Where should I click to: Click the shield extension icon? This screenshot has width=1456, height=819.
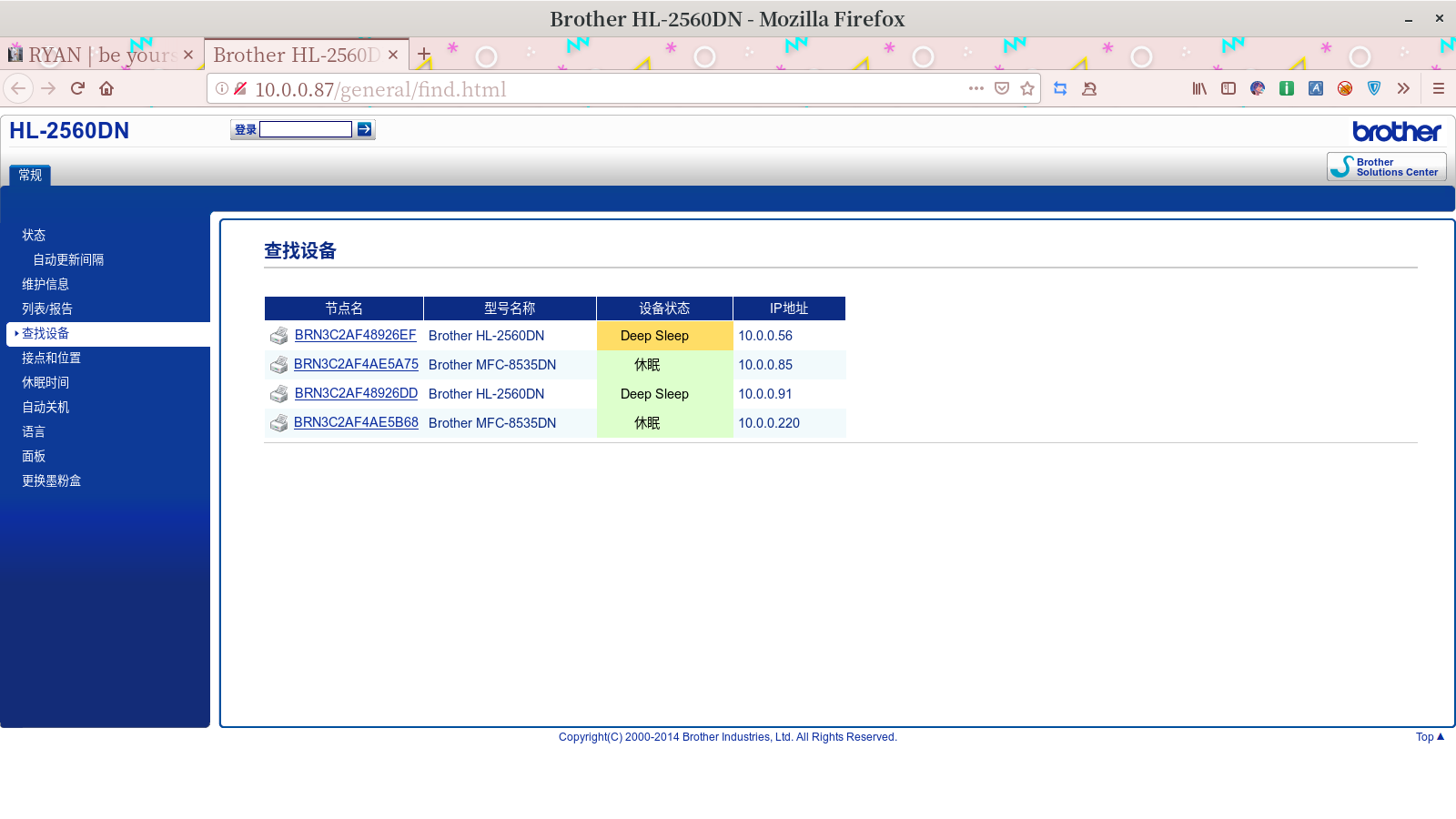pyautogui.click(x=1374, y=88)
